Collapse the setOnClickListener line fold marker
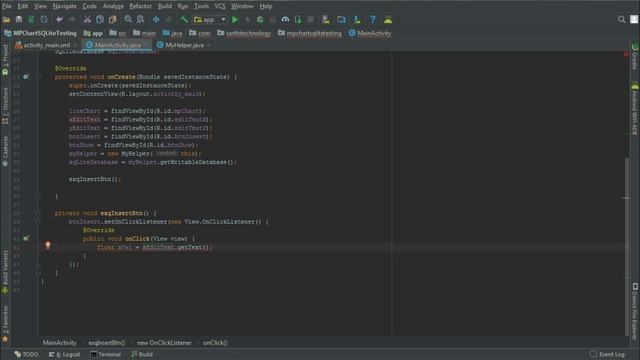The width and height of the screenshot is (640, 360). click(x=38, y=222)
